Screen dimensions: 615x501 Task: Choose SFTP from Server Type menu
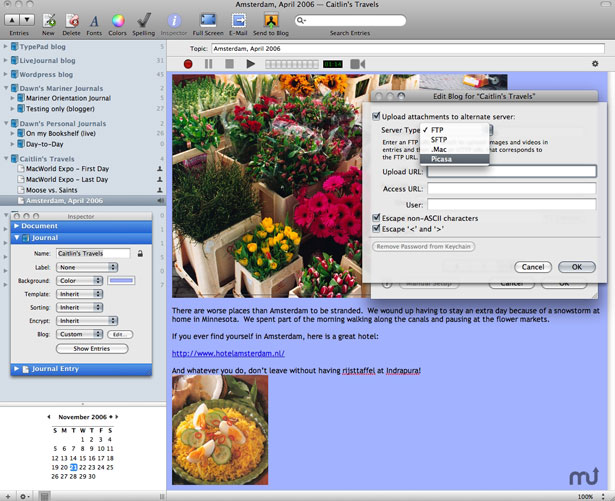click(455, 140)
